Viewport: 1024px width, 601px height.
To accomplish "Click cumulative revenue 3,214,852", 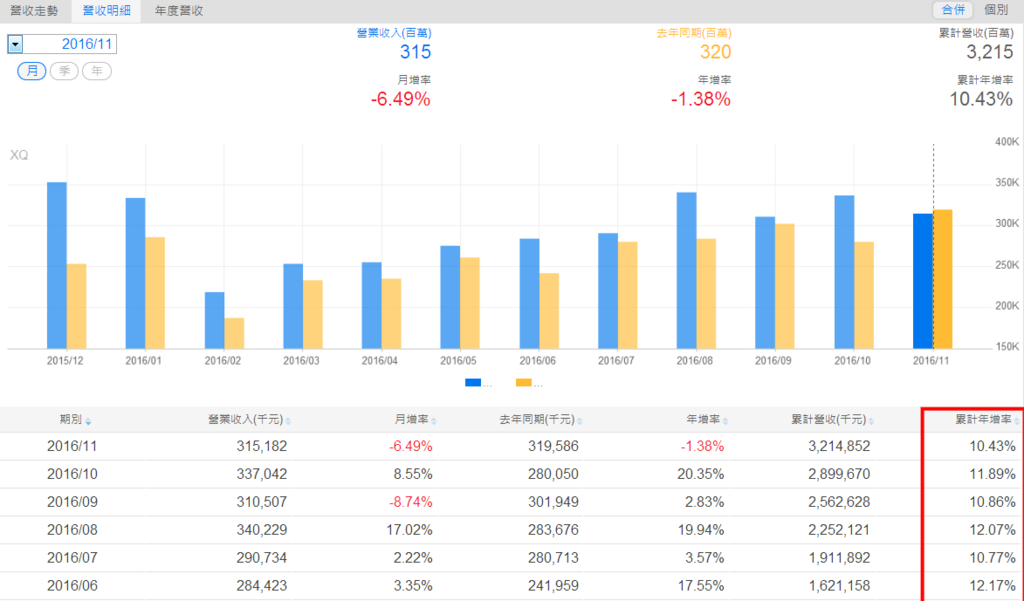I will (839, 446).
